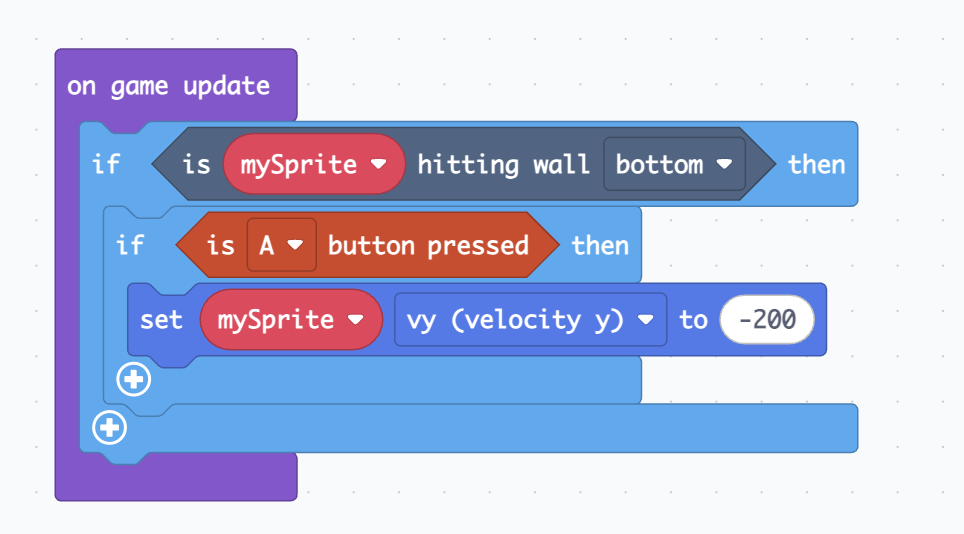The image size is (964, 534).
Task: Click the inner if keyword
Action: pos(130,245)
